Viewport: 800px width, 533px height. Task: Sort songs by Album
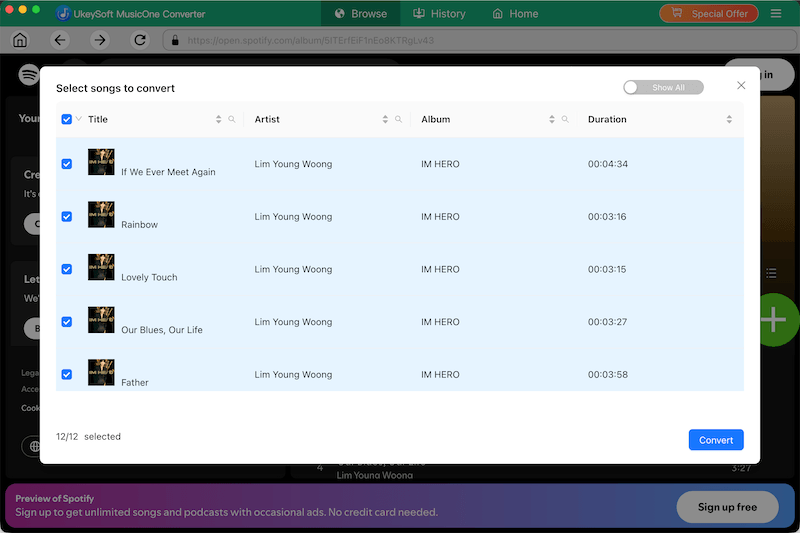click(552, 119)
